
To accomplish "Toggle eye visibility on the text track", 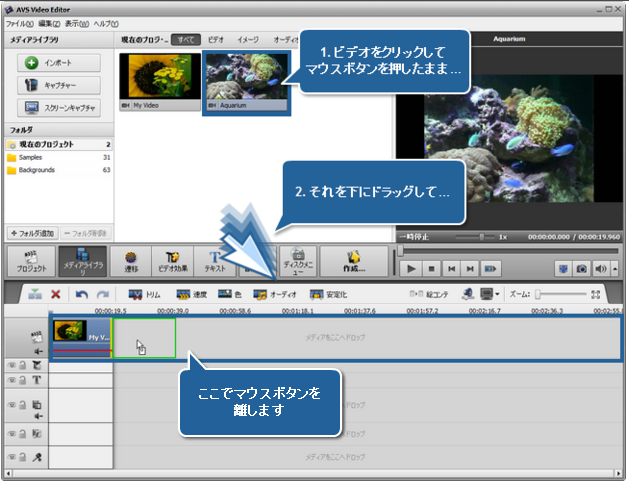I will click(12, 380).
